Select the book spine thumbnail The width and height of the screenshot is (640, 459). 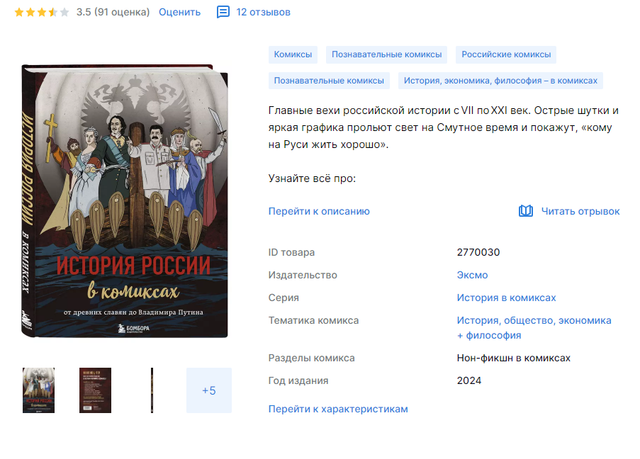(x=152, y=390)
